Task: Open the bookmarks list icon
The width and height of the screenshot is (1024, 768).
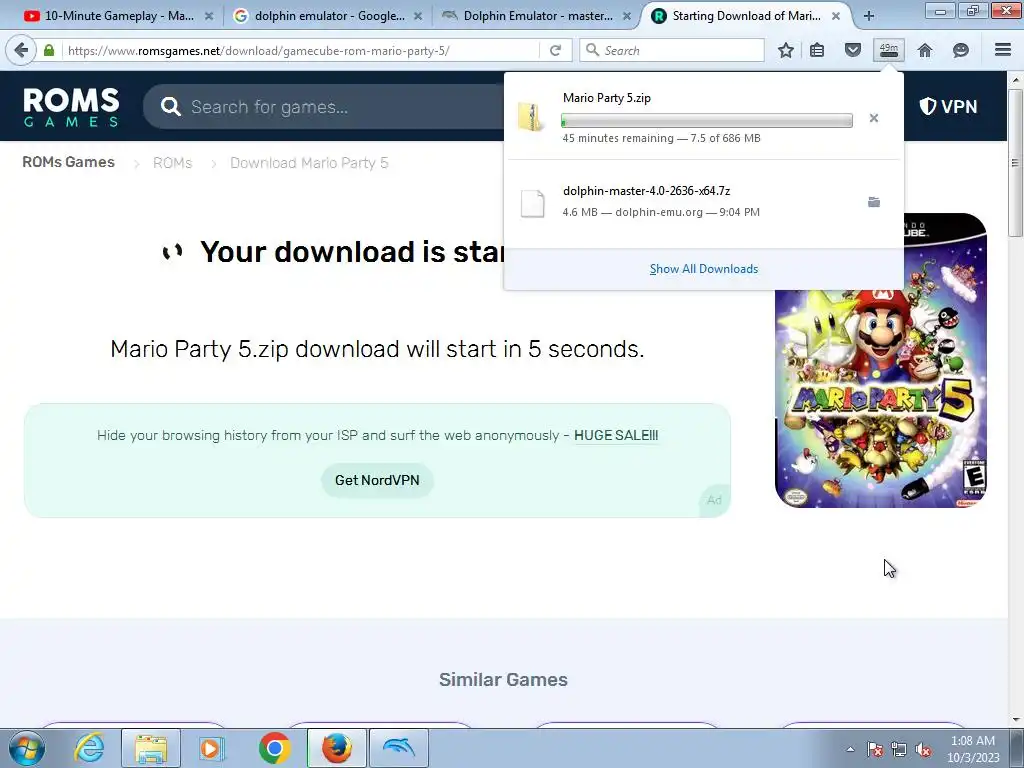Action: tap(817, 50)
